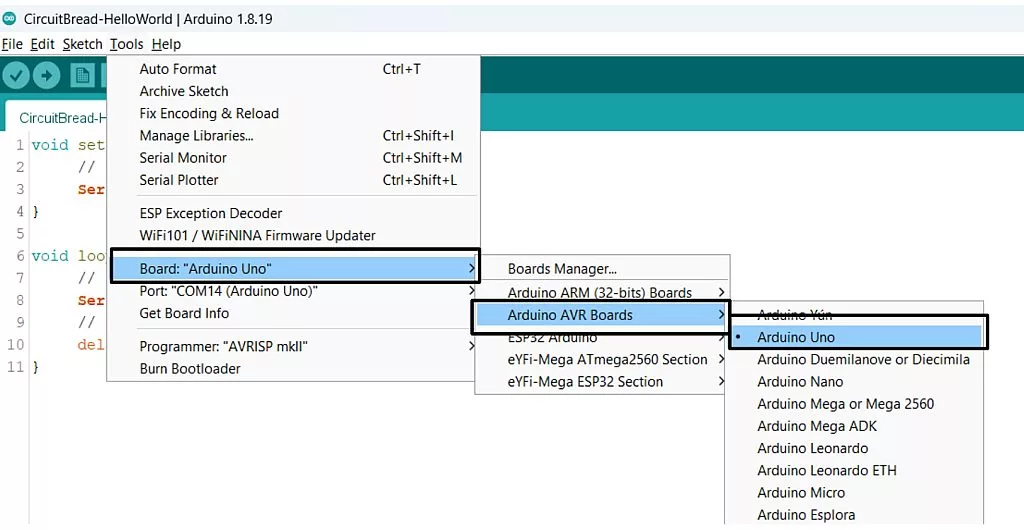Viewport: 1024px width, 530px height.
Task: Click the Upload arrow toolbar icon
Action: click(46, 76)
